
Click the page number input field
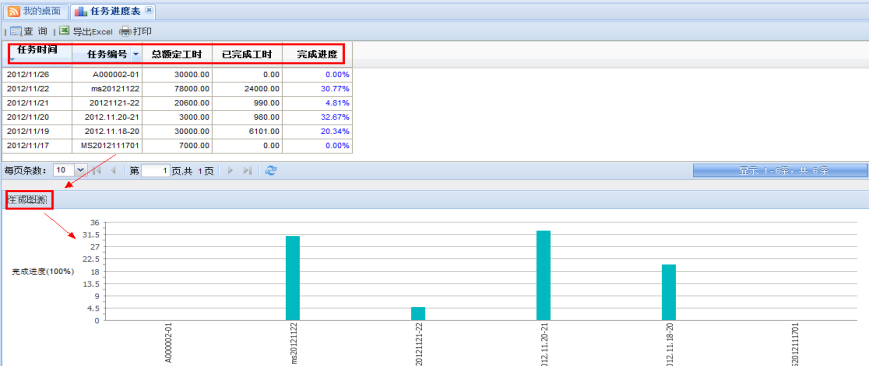[x=155, y=171]
